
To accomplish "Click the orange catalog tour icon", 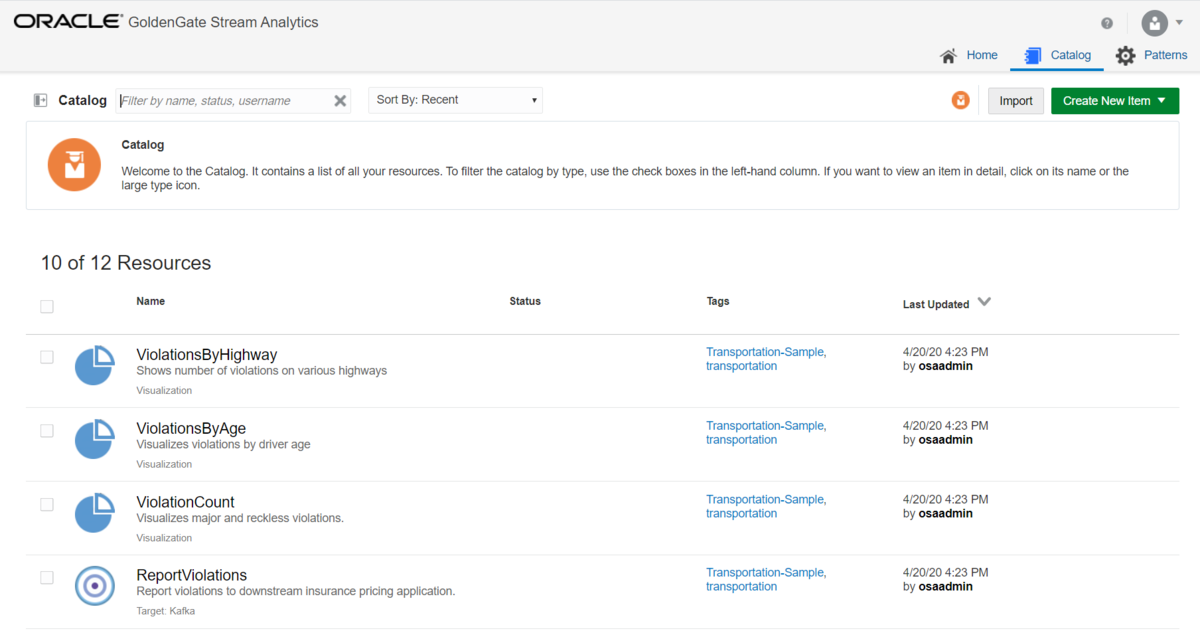I will [x=960, y=100].
